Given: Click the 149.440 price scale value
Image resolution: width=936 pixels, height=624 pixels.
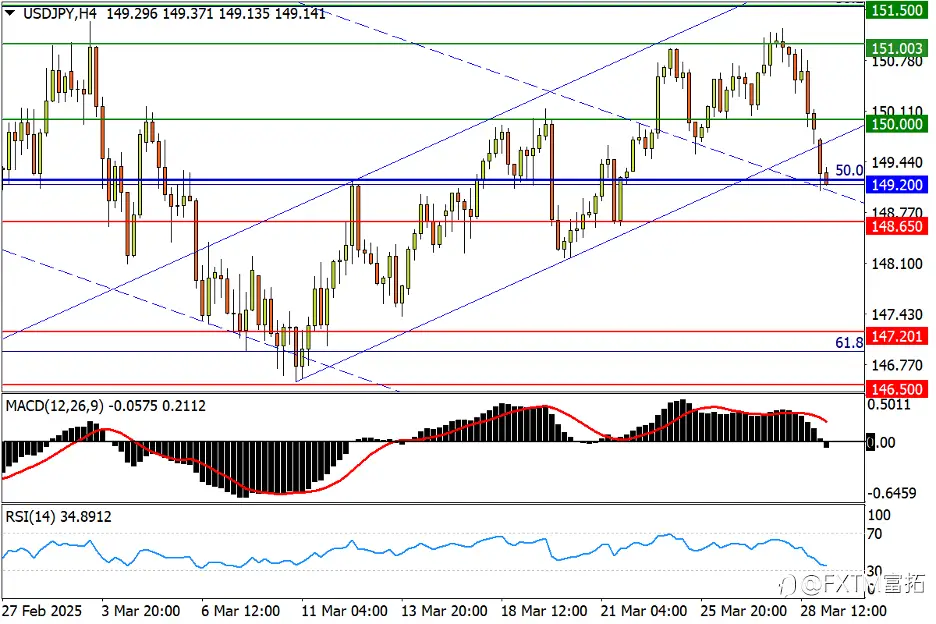Looking at the screenshot, I should pyautogui.click(x=897, y=162).
